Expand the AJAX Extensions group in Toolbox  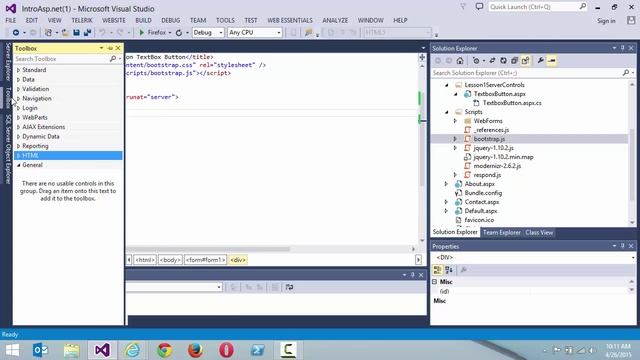click(x=18, y=127)
